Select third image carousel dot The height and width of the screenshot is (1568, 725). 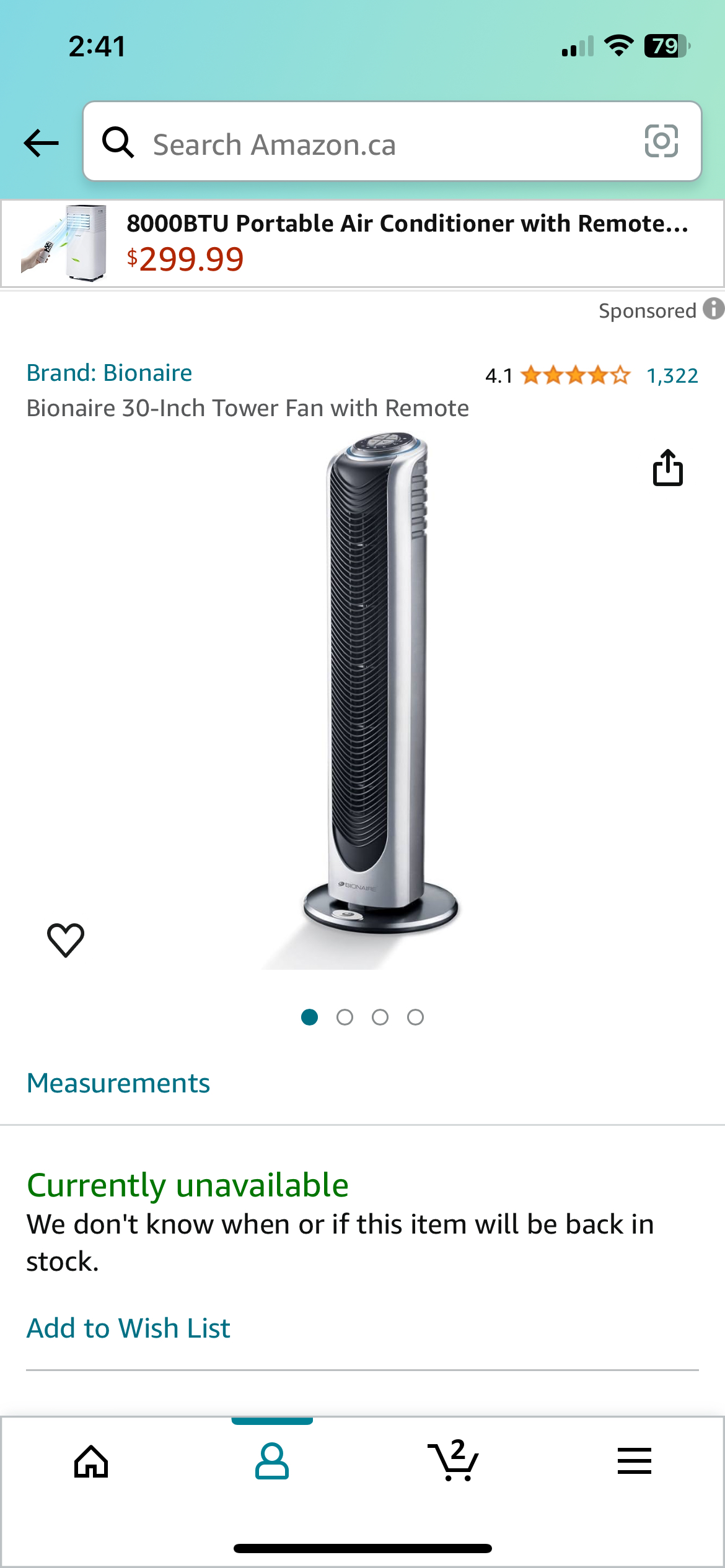pyautogui.click(x=380, y=1017)
